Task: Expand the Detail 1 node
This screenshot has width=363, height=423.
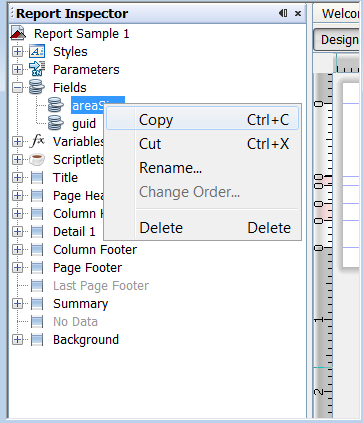Action: tap(18, 232)
